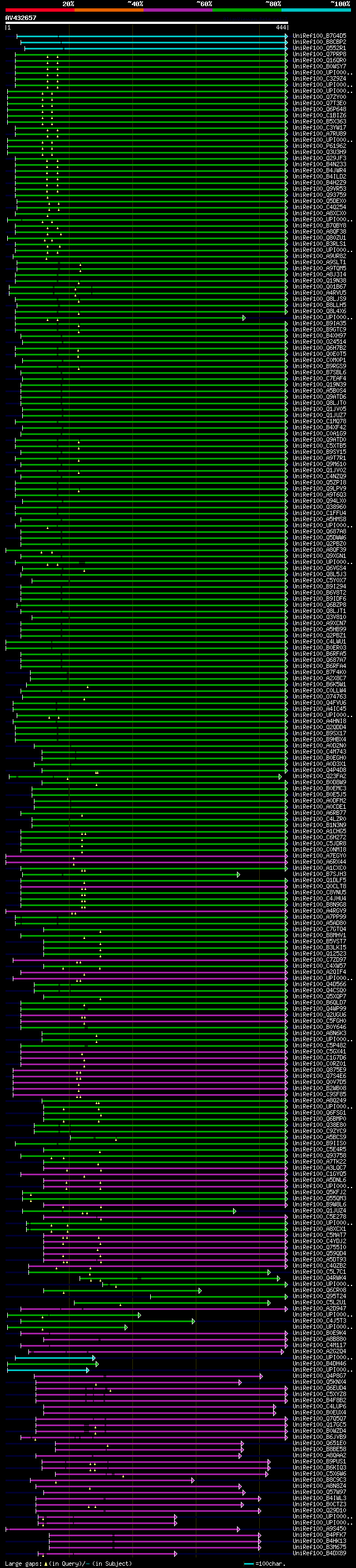Open the UniRef100_Q9VR53 hit label
356x1568 pixels.
click(319, 189)
